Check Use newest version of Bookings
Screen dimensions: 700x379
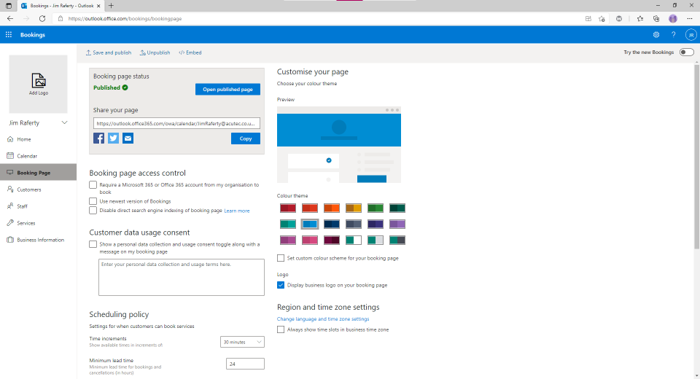click(93, 201)
